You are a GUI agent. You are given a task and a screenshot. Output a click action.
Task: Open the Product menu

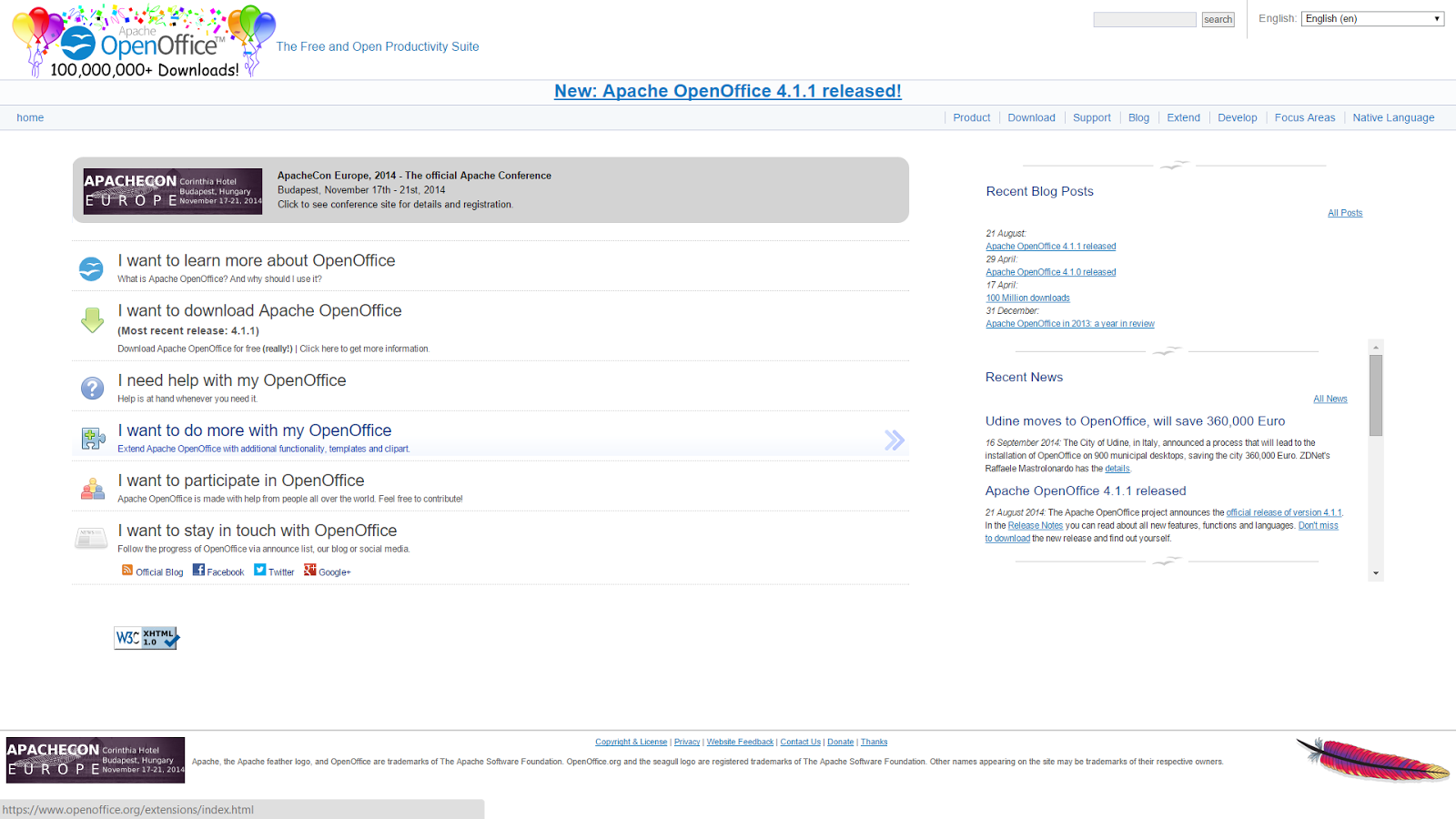click(971, 117)
